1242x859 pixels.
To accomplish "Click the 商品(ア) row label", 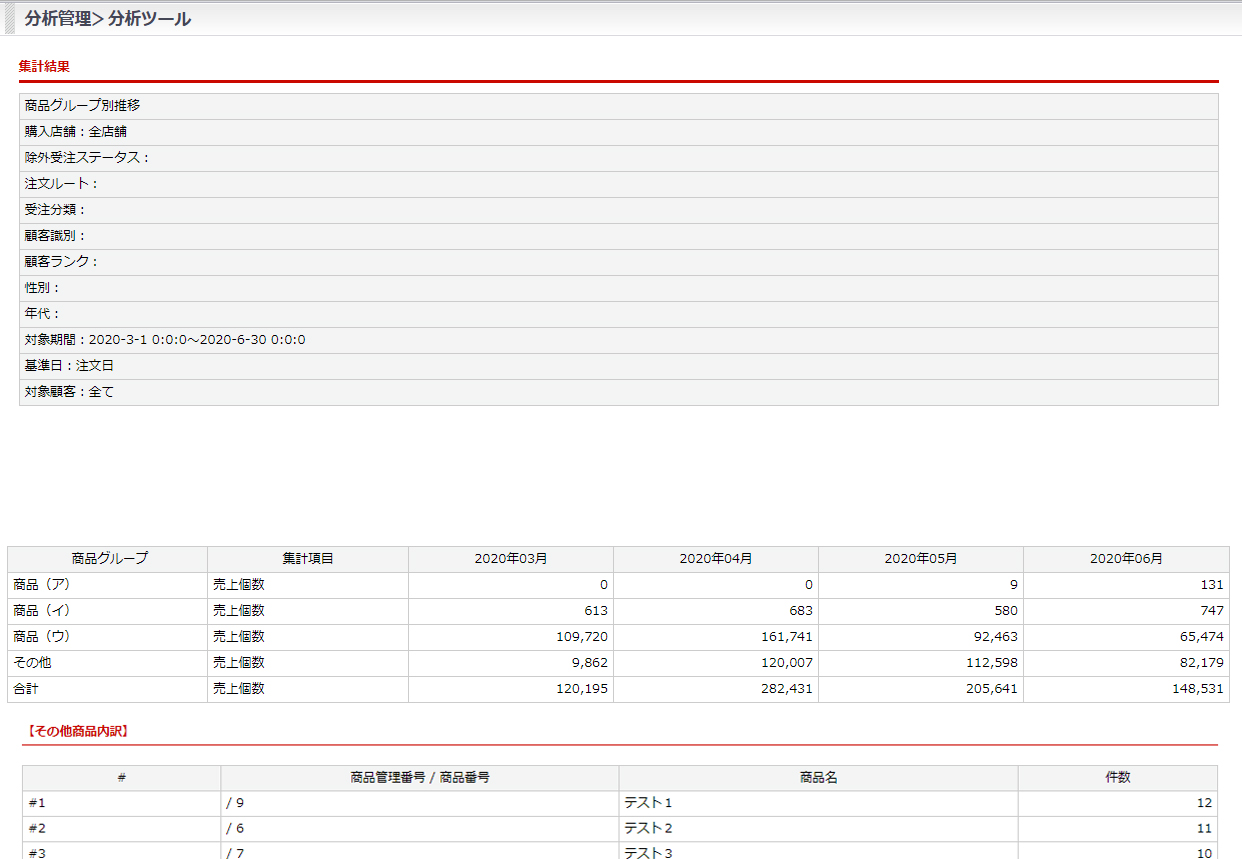I will point(42,585).
